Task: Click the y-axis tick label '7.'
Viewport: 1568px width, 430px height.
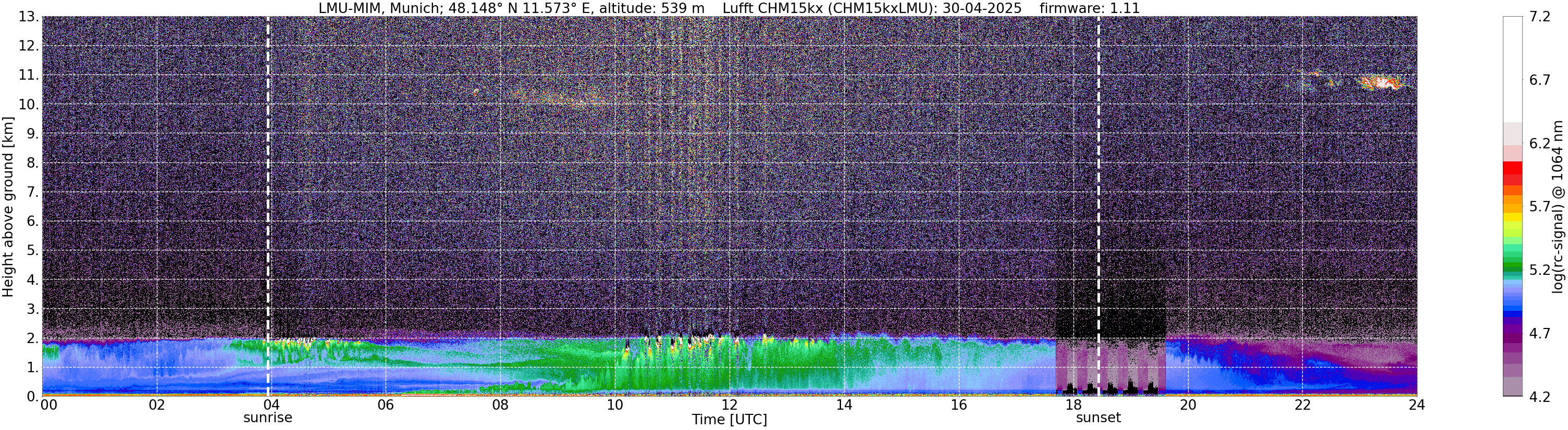Action: [33, 192]
